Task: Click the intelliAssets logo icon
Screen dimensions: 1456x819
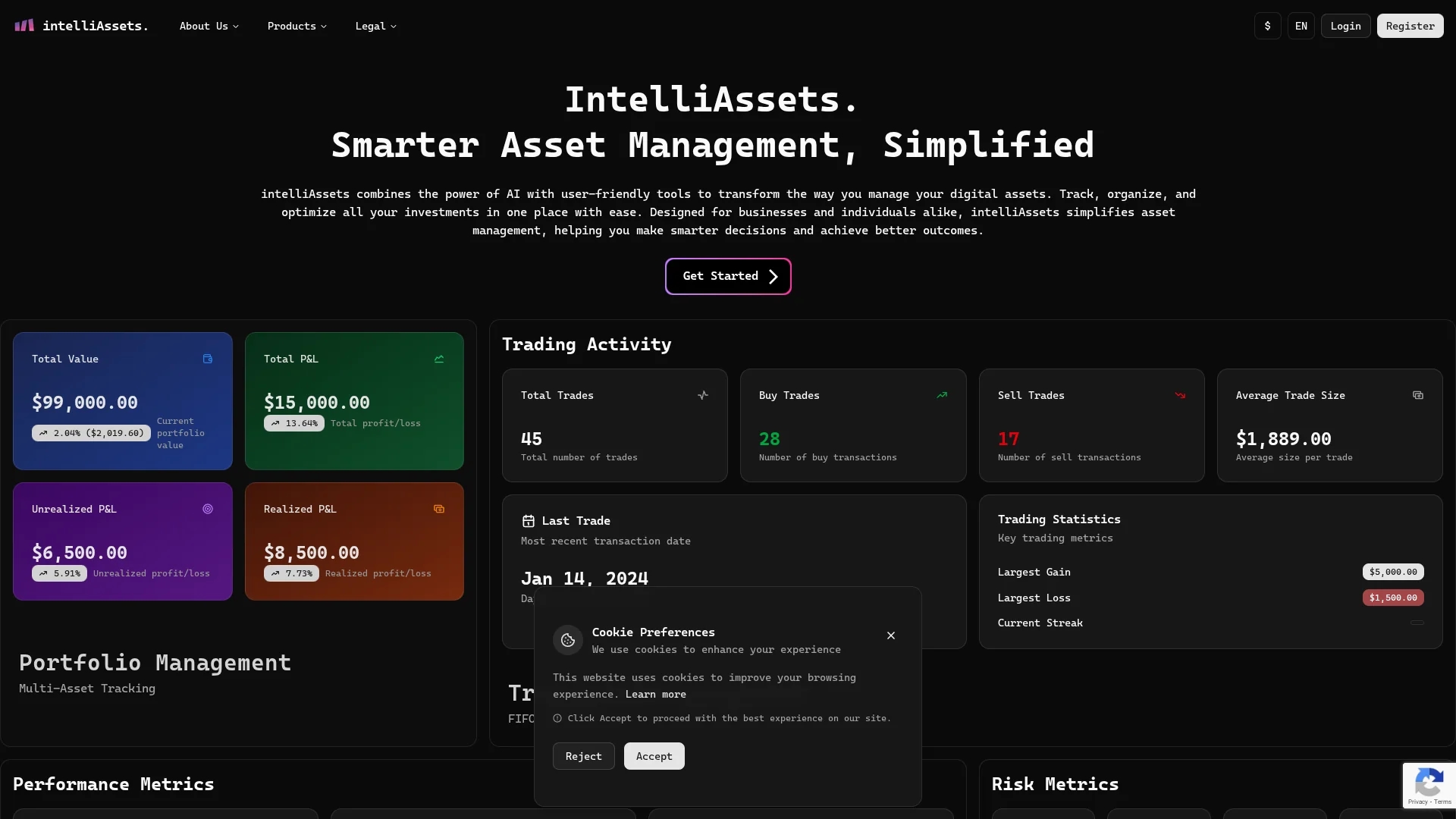Action: coord(24,26)
